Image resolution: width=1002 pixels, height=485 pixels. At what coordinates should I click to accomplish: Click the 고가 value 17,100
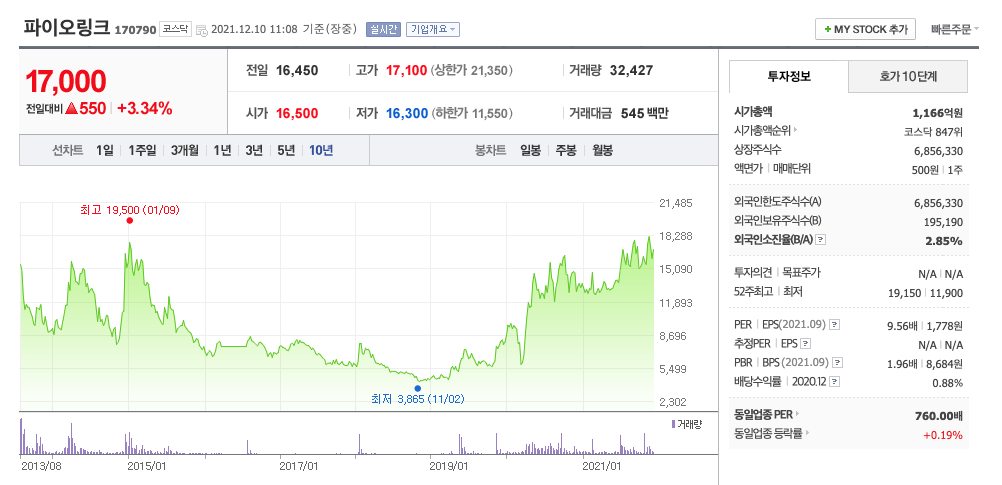click(x=406, y=70)
